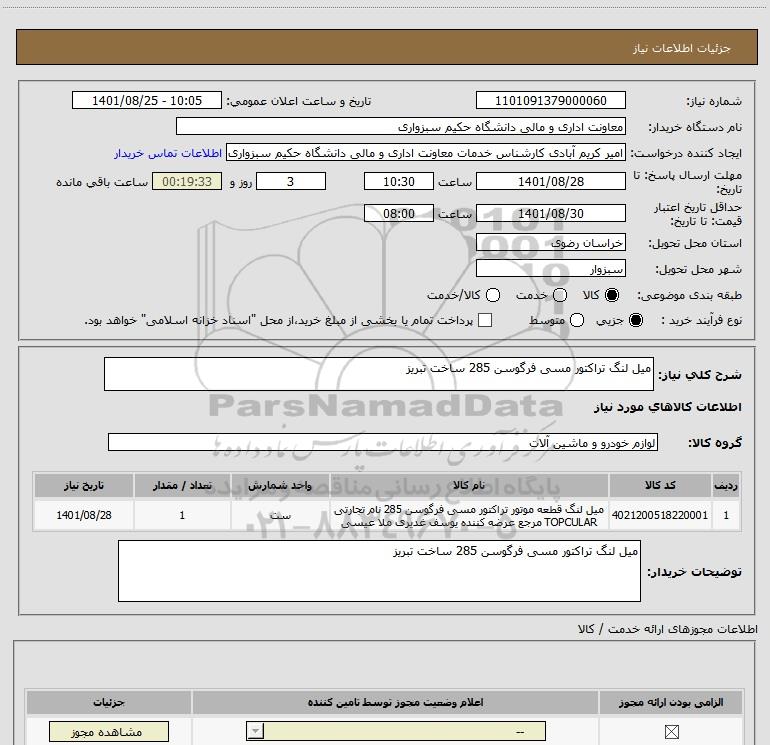Select the کالا/خدمت radio button

[x=493, y=295]
